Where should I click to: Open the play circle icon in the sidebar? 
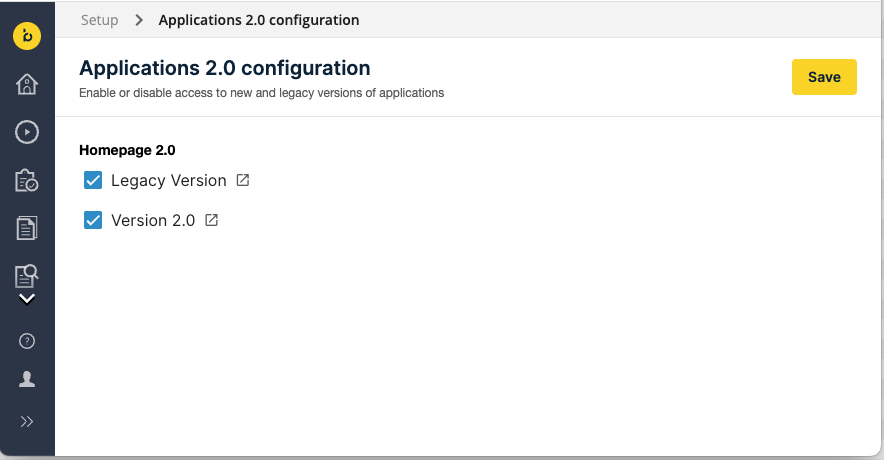tap(27, 131)
